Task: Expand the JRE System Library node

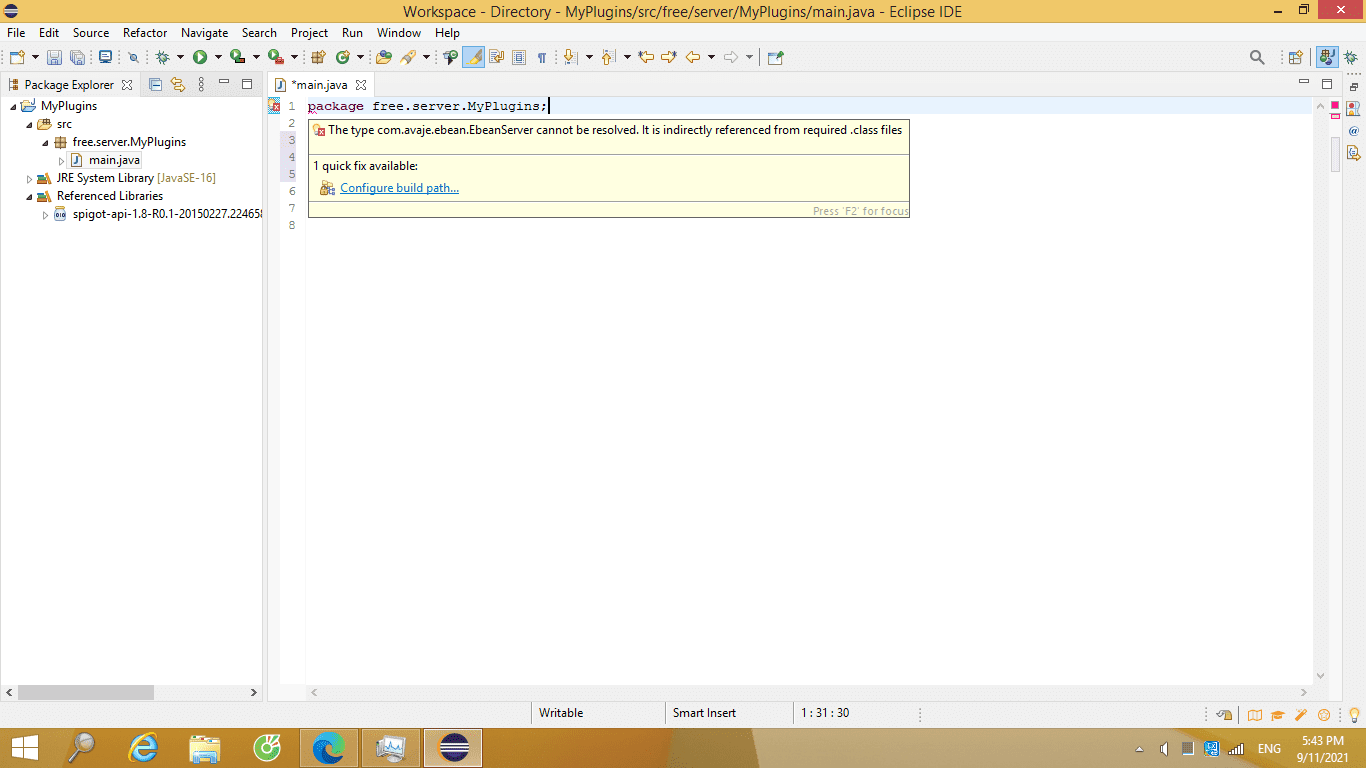Action: (x=30, y=178)
